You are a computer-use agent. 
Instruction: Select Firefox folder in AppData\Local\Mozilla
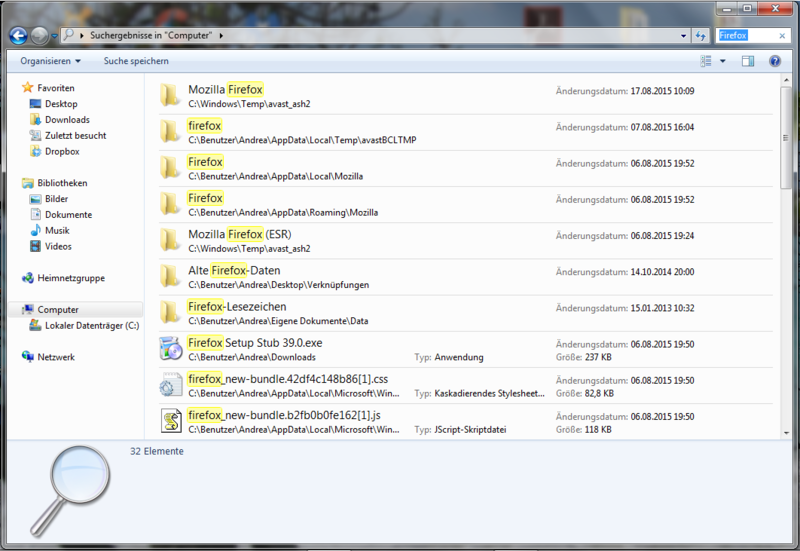[x=465, y=169]
